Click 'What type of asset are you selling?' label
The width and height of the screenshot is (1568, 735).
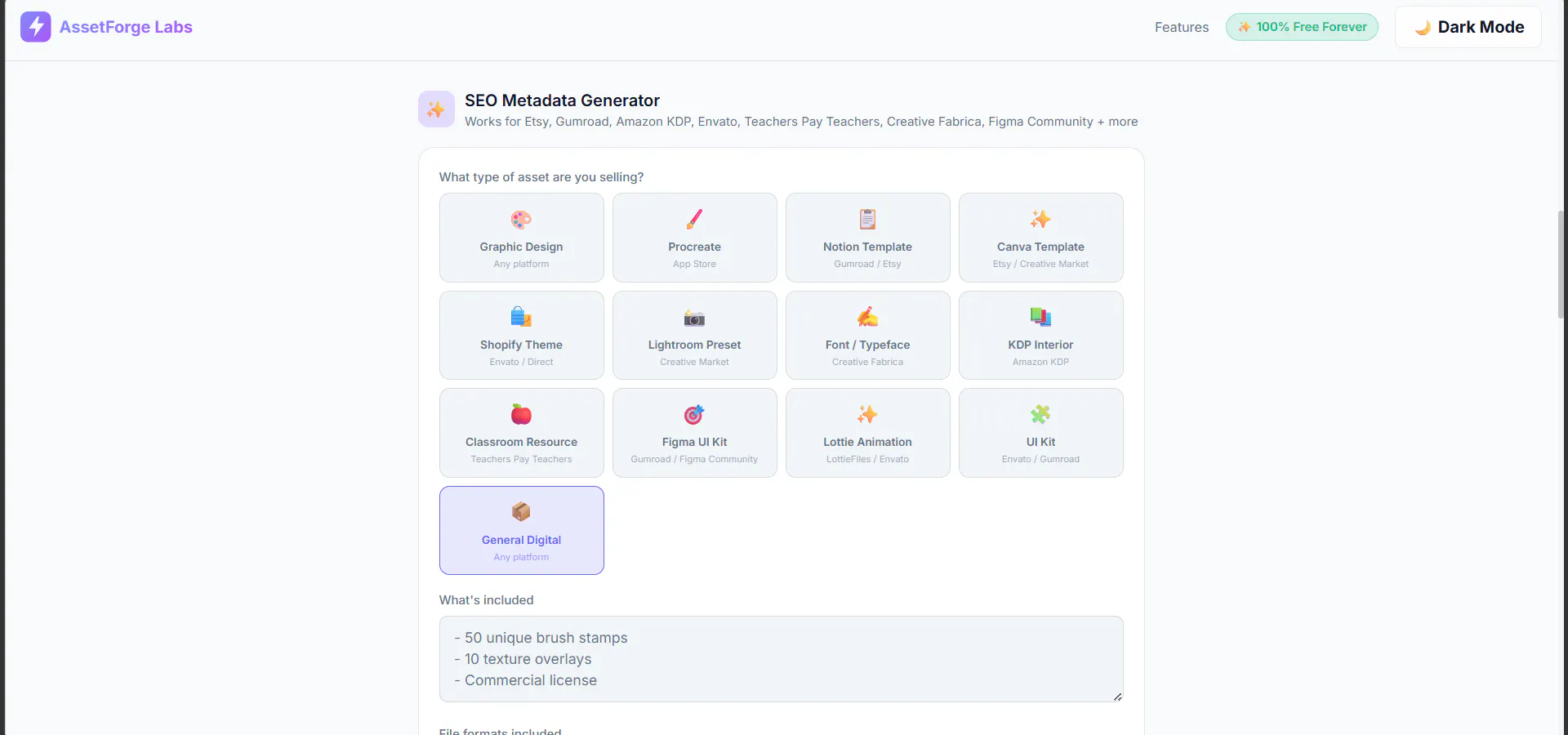[x=541, y=177]
